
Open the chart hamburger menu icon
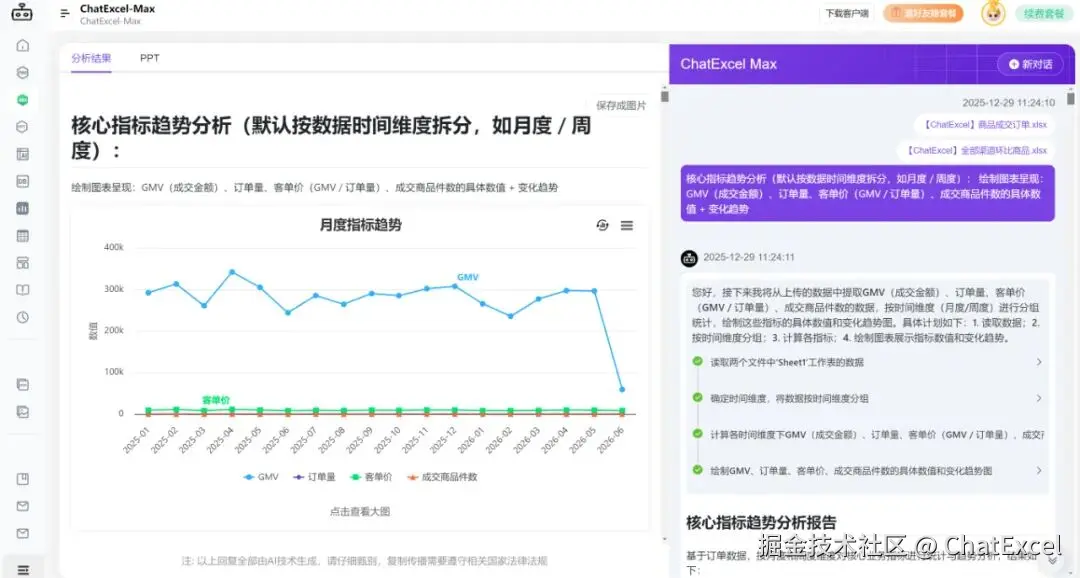(x=627, y=226)
